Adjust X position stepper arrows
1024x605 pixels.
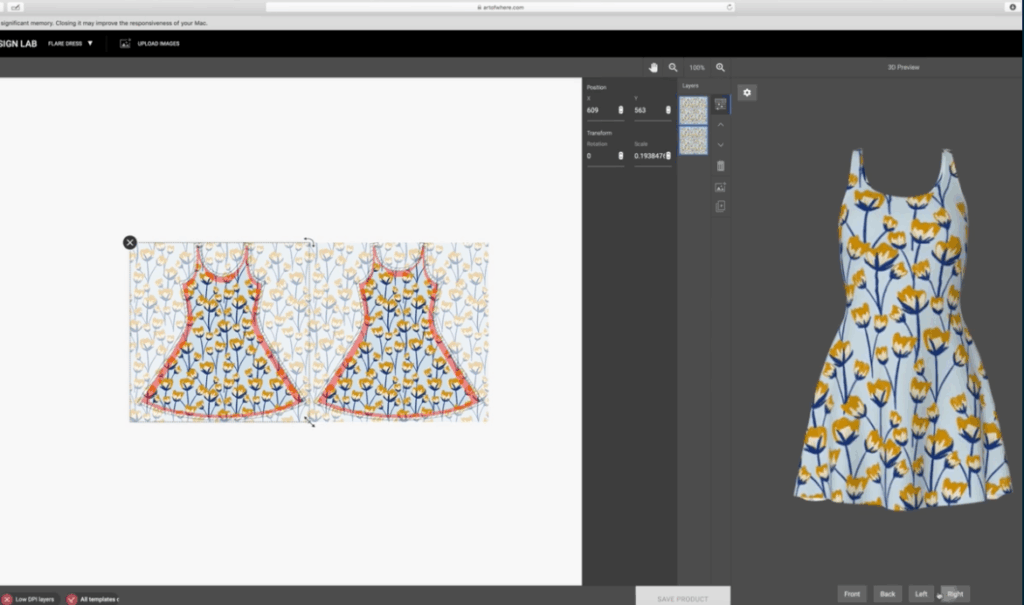[x=620, y=110]
